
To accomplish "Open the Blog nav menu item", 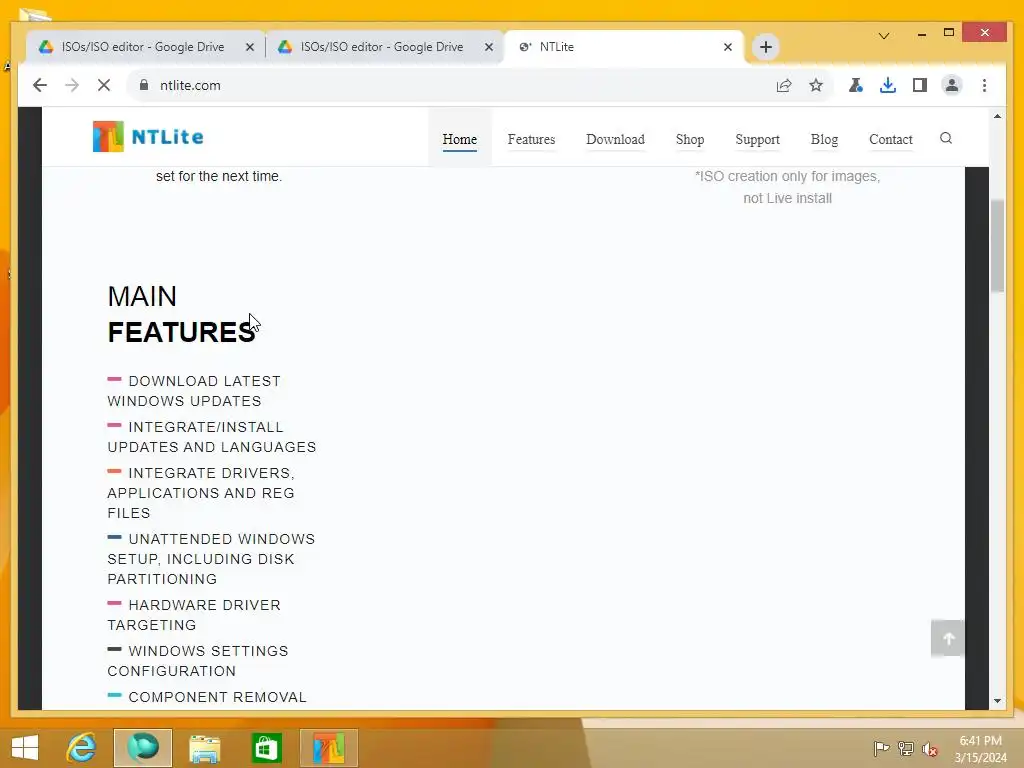I will [x=824, y=139].
